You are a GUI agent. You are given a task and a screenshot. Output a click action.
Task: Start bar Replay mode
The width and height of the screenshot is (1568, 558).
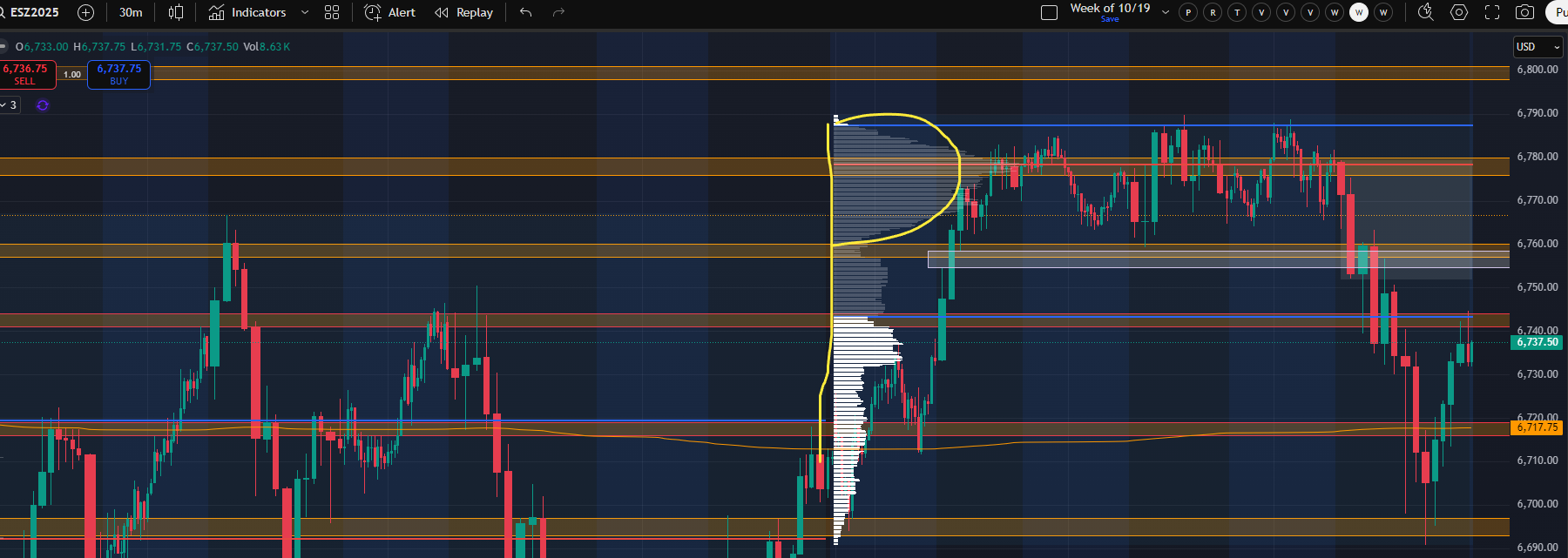point(463,12)
